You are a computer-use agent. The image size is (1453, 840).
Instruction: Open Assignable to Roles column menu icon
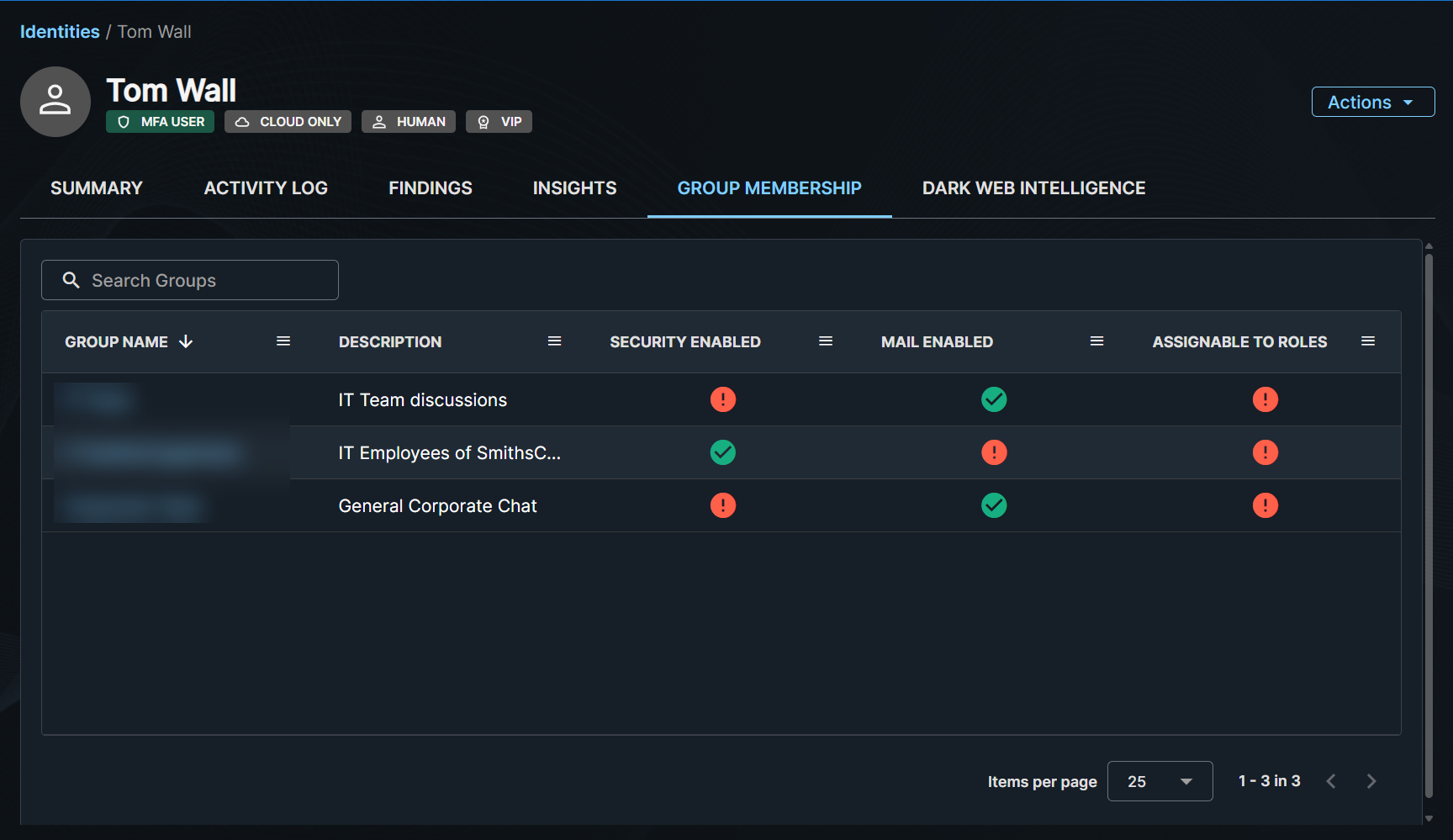pyautogui.click(x=1368, y=341)
